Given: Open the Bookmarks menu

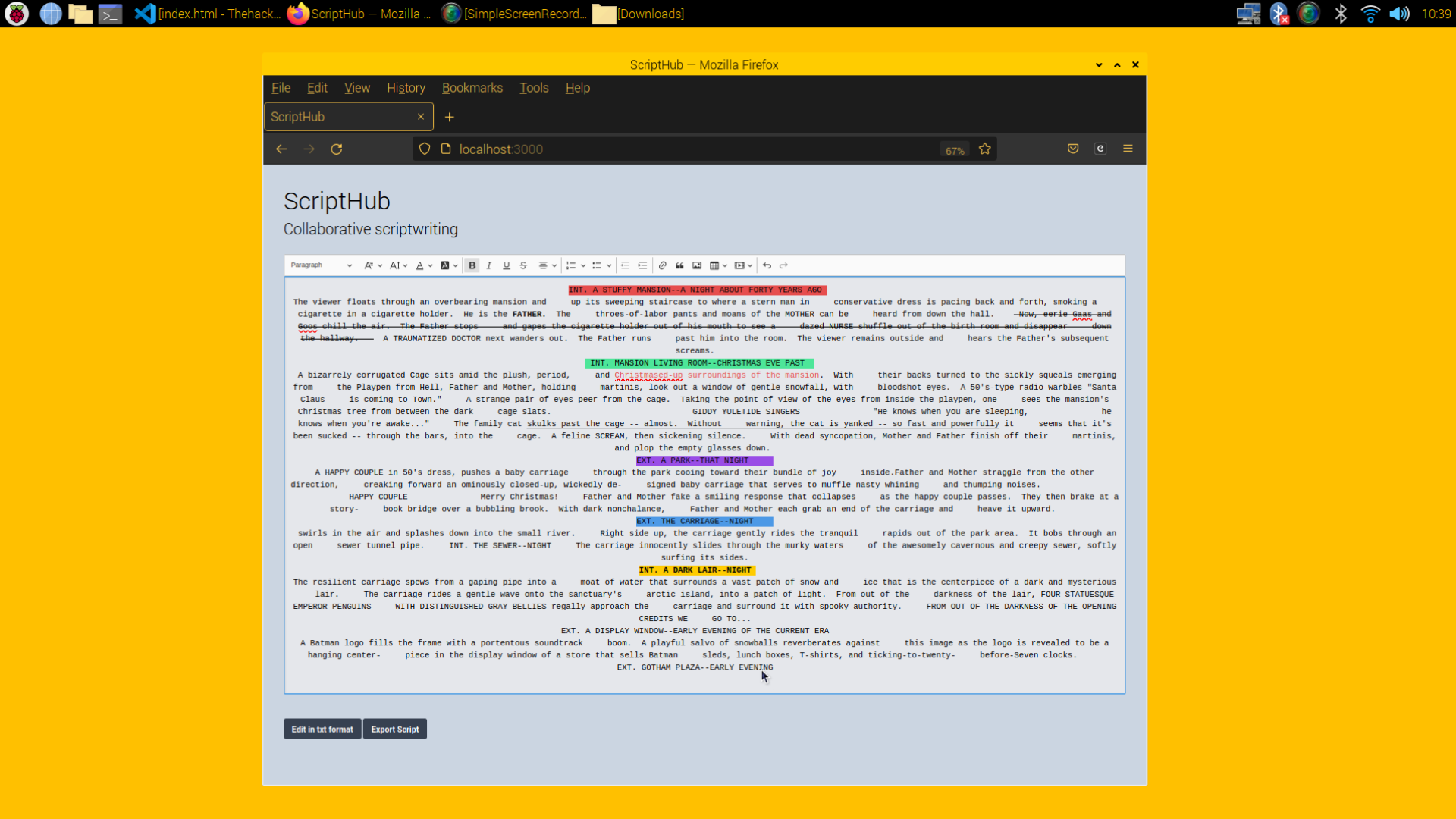Looking at the screenshot, I should (472, 88).
